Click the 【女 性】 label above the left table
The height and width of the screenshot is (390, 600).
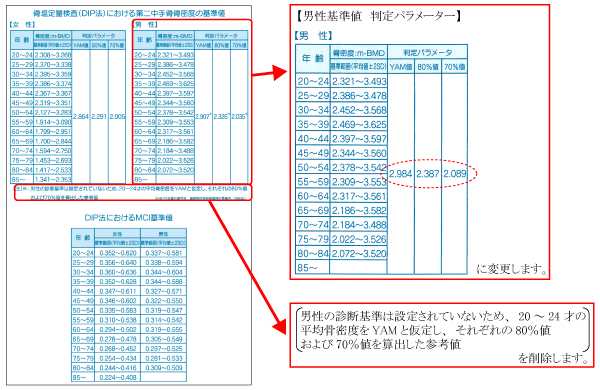pos(22,25)
